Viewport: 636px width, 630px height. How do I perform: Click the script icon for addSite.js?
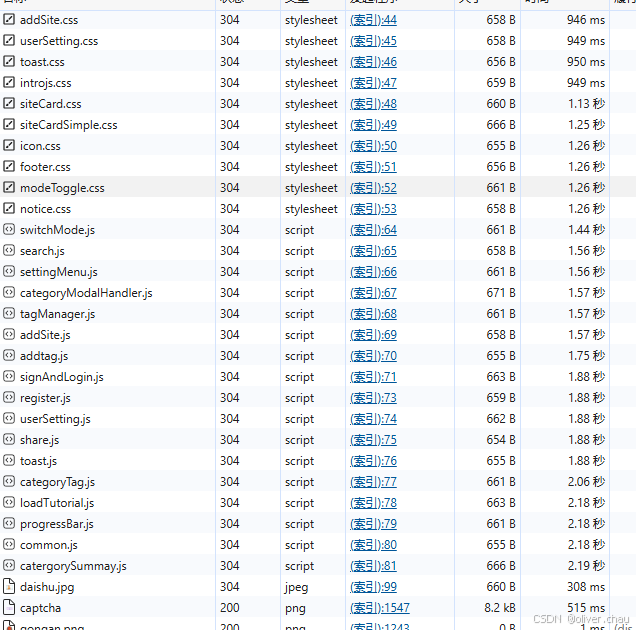click(9, 335)
